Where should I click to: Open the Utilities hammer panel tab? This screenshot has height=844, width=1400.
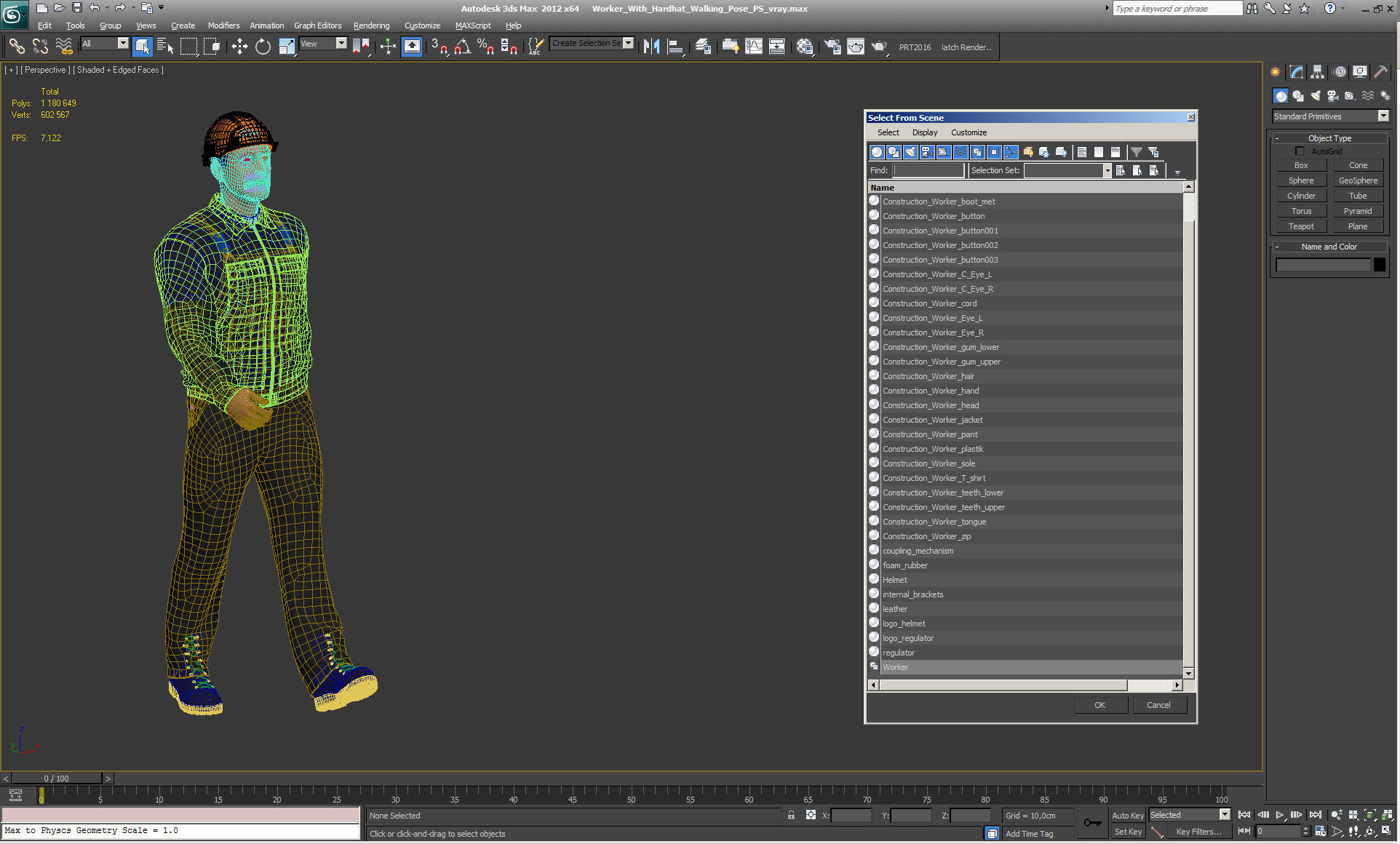[1380, 72]
